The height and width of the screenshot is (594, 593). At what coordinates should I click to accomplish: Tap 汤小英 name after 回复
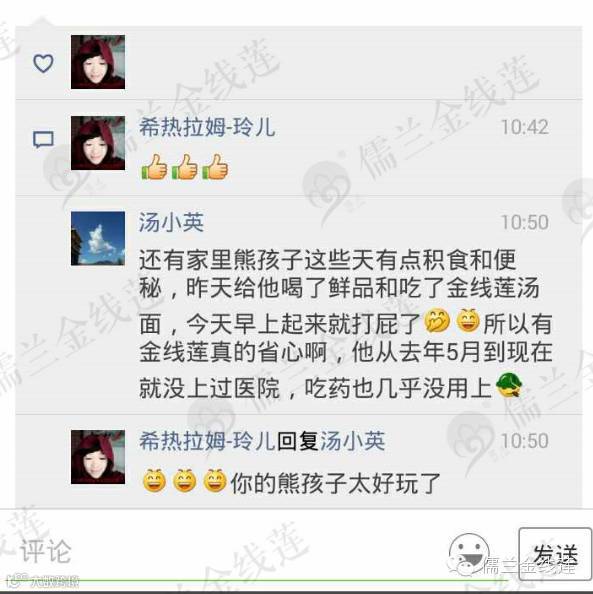click(353, 441)
